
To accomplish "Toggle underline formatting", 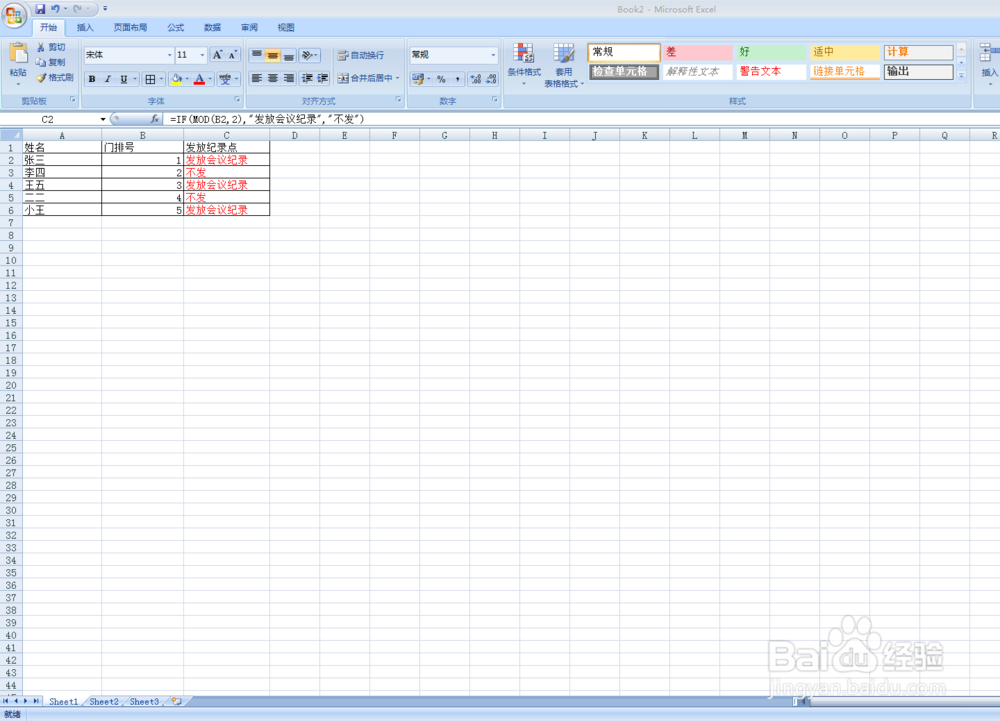I will click(x=124, y=79).
